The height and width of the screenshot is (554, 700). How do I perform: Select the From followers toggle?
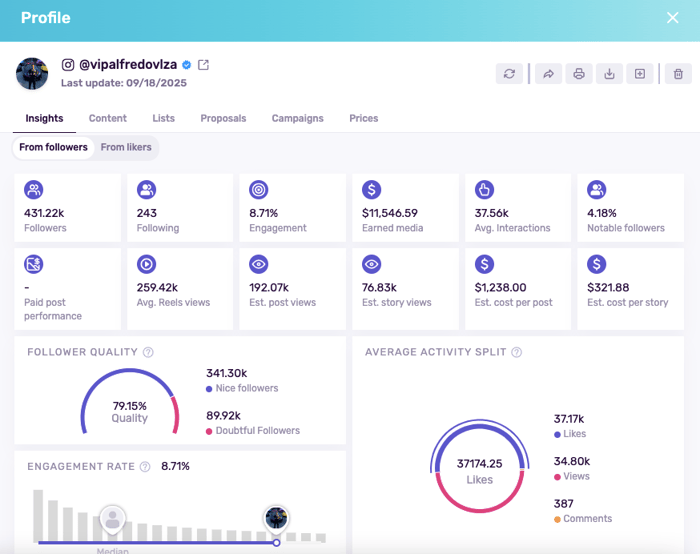point(53,147)
